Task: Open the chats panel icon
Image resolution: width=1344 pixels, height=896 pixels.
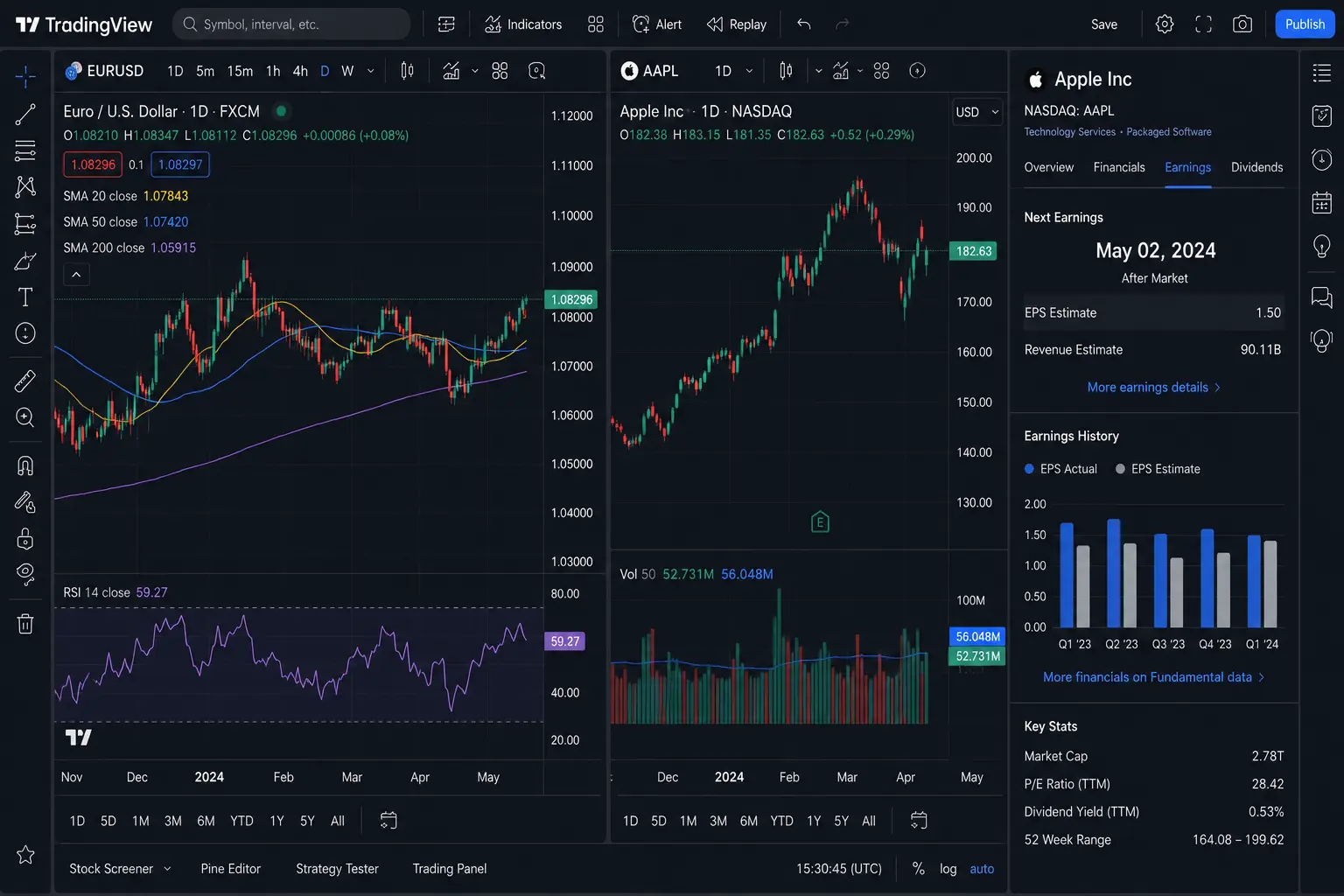Action: point(1322,297)
